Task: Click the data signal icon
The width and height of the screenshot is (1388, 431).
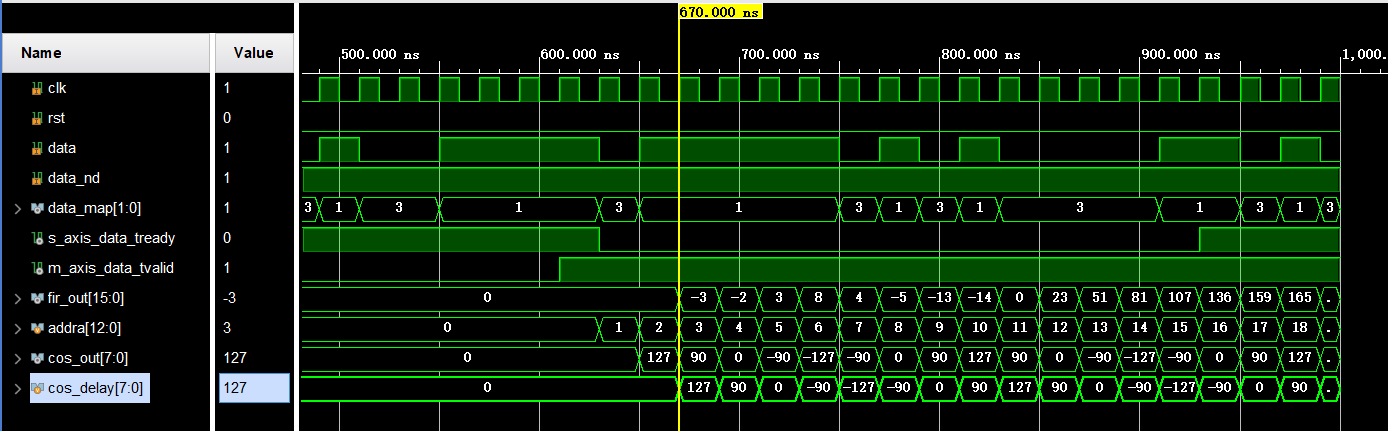Action: pyautogui.click(x=37, y=148)
